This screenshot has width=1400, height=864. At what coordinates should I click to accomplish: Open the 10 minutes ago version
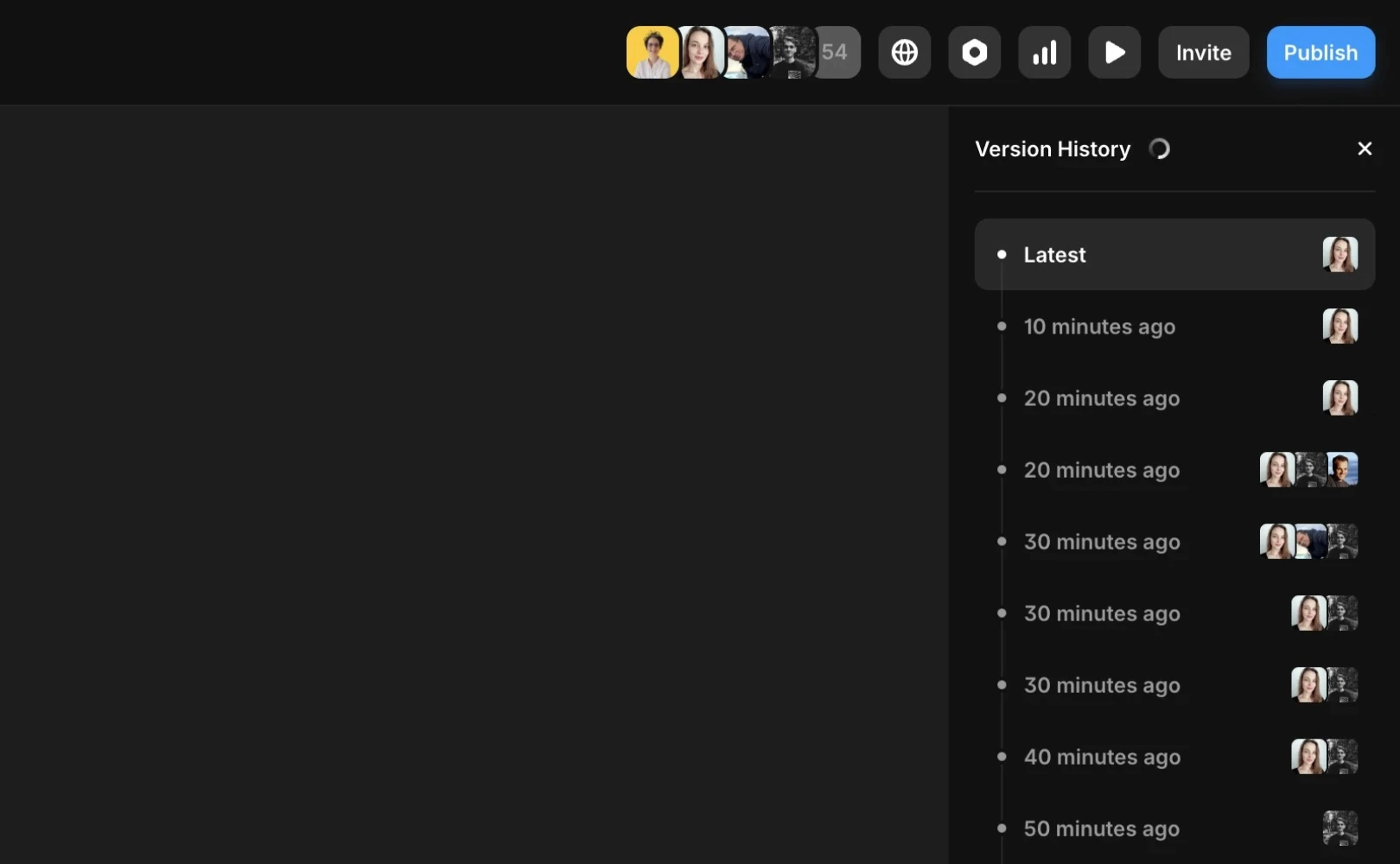[1174, 327]
